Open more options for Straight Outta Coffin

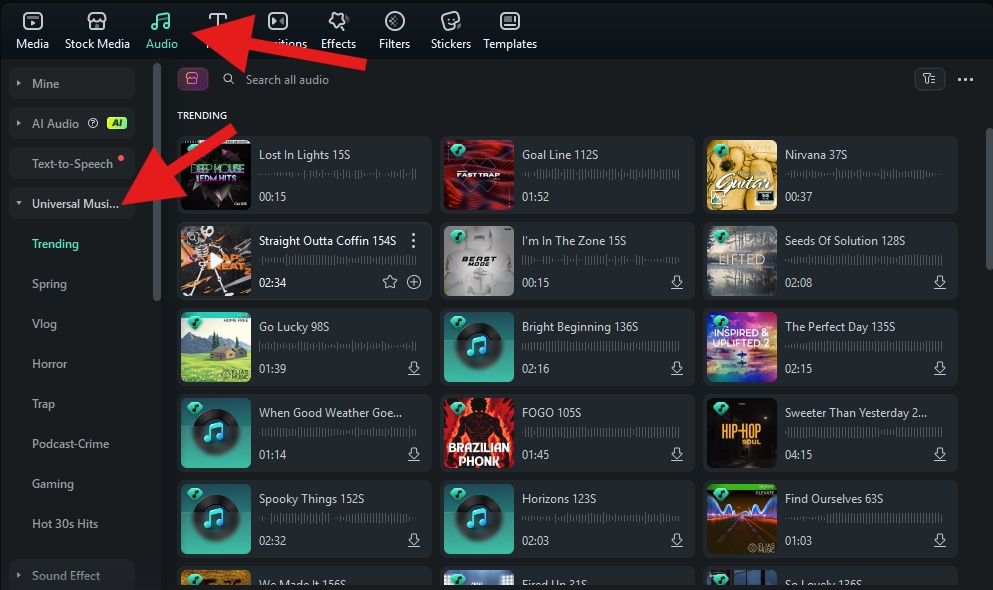pos(414,241)
